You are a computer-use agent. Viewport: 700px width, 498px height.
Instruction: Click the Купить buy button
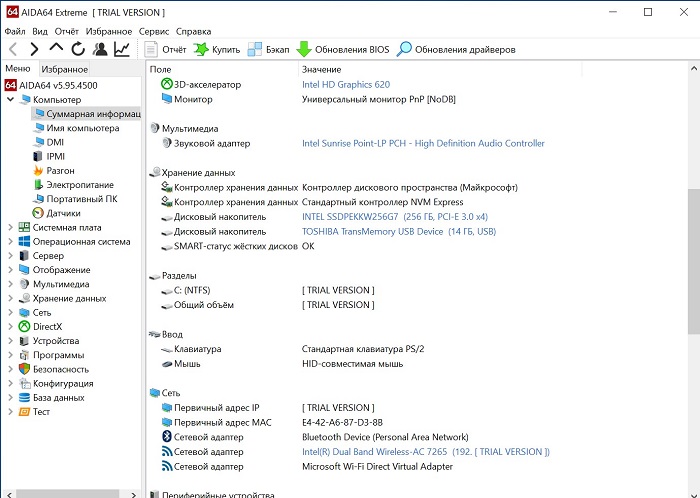(217, 50)
